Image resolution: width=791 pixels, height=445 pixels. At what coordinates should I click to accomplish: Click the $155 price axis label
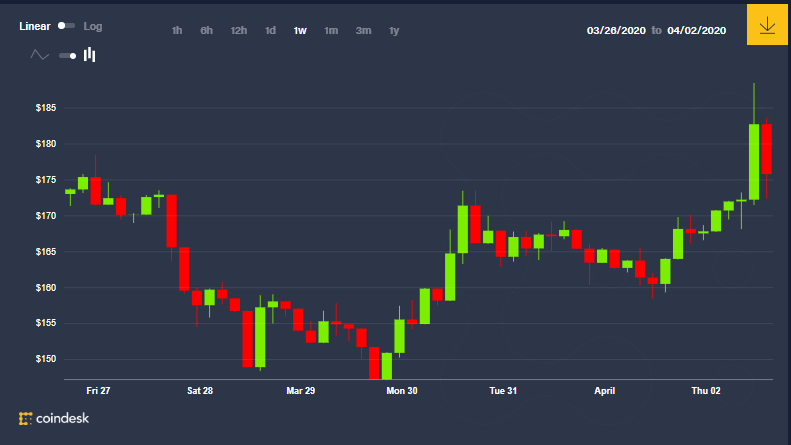click(46, 323)
